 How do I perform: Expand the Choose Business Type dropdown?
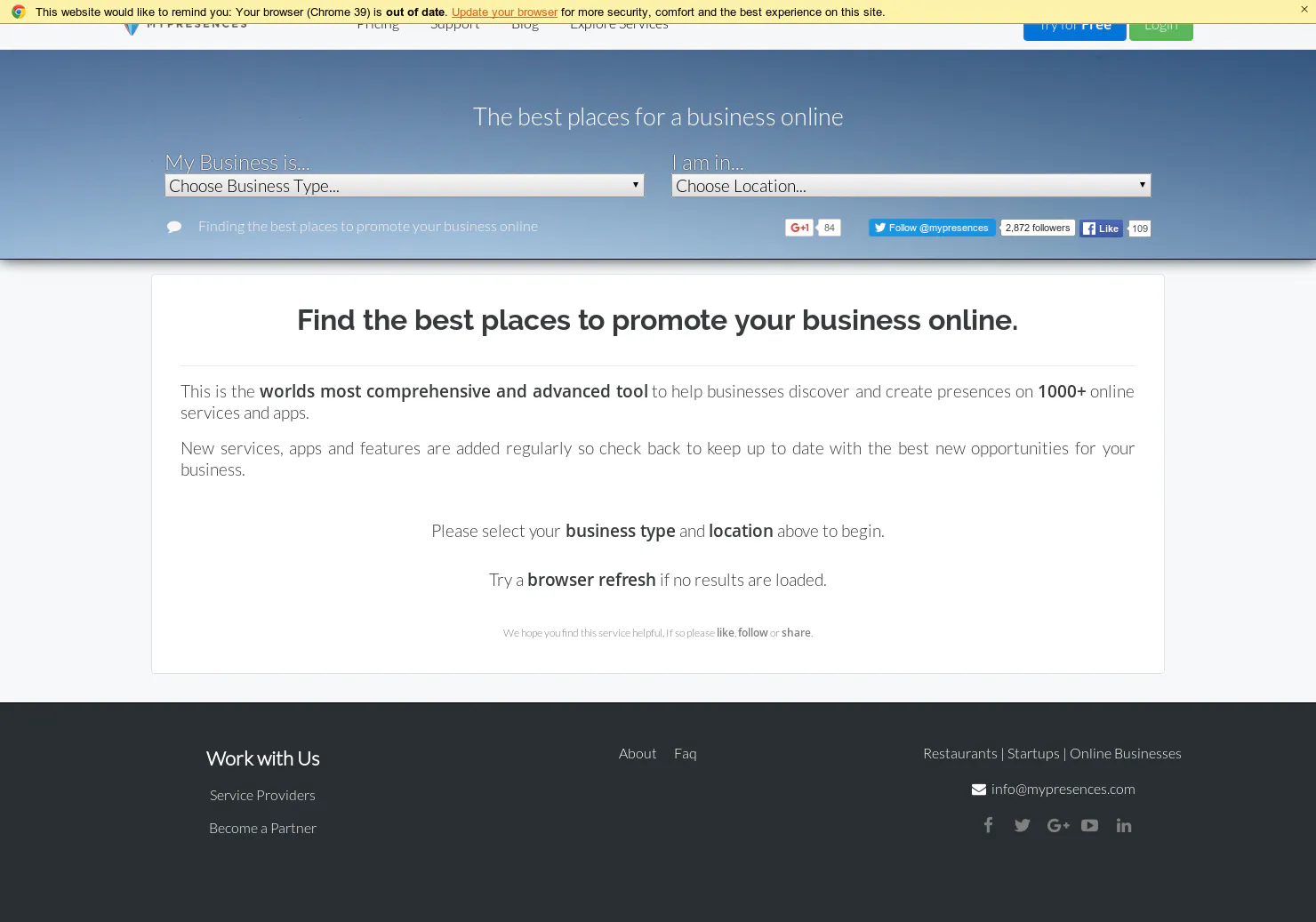[x=405, y=186]
